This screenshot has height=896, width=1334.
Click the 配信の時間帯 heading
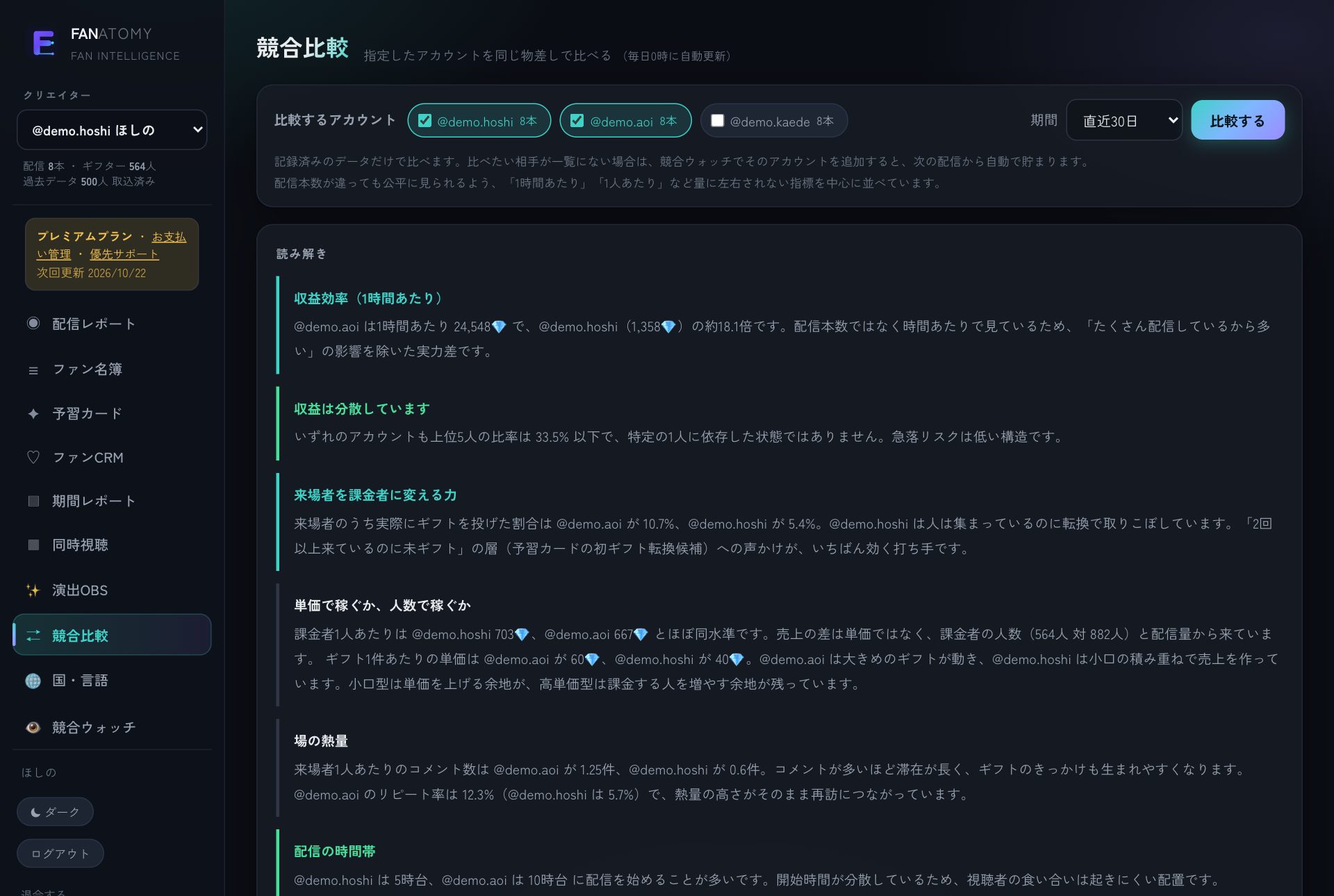coord(335,852)
